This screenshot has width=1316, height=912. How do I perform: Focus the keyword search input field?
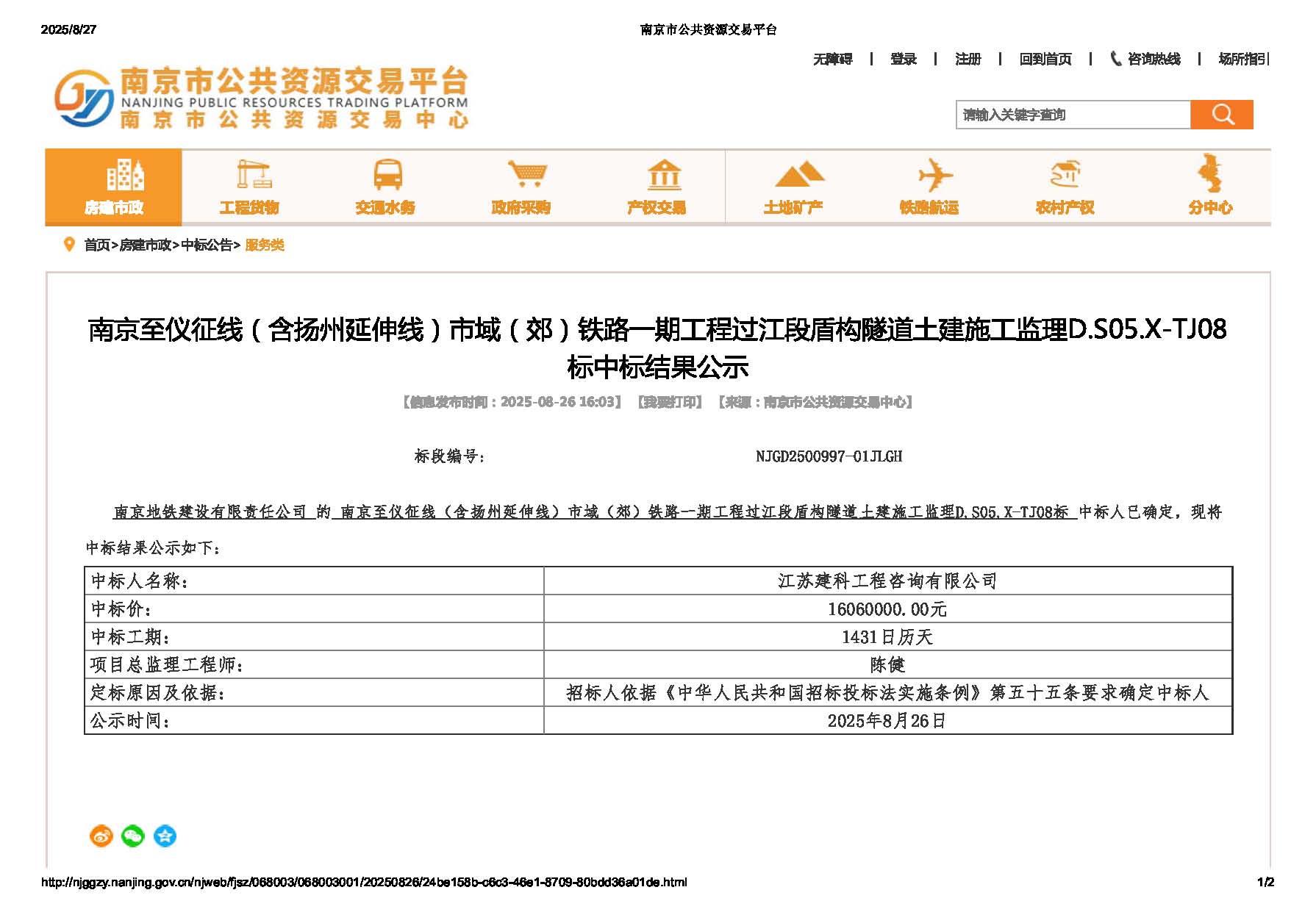click(1073, 115)
